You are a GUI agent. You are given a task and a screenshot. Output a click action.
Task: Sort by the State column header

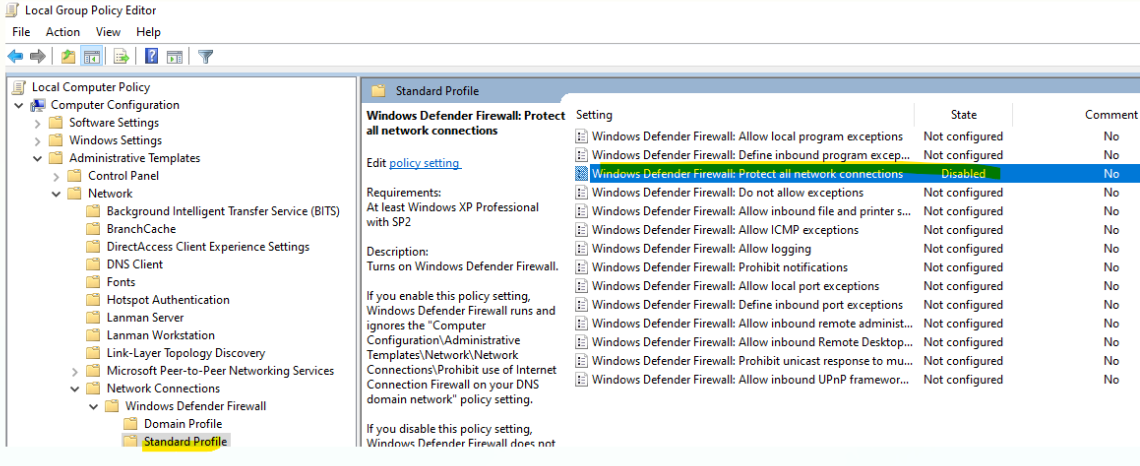(963, 115)
